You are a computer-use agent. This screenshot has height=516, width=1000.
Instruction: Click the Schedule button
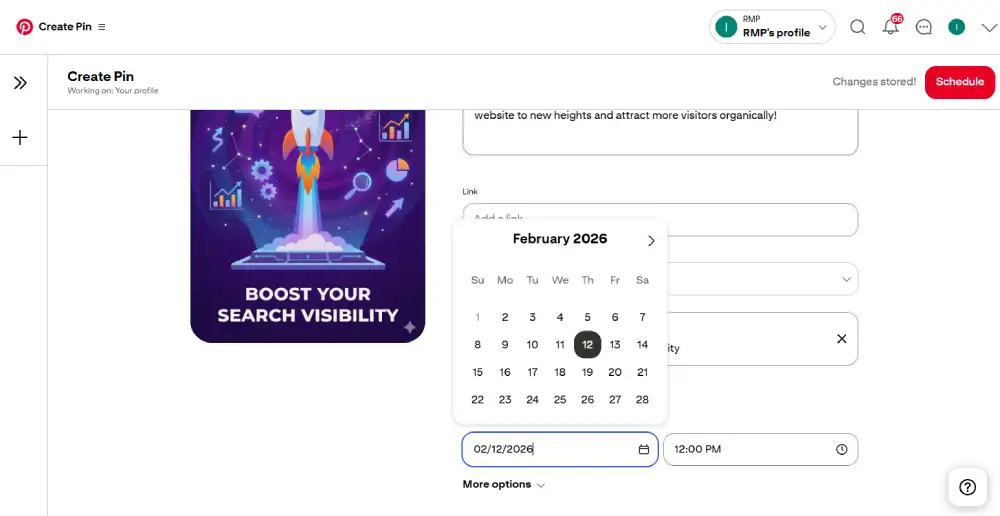[959, 82]
